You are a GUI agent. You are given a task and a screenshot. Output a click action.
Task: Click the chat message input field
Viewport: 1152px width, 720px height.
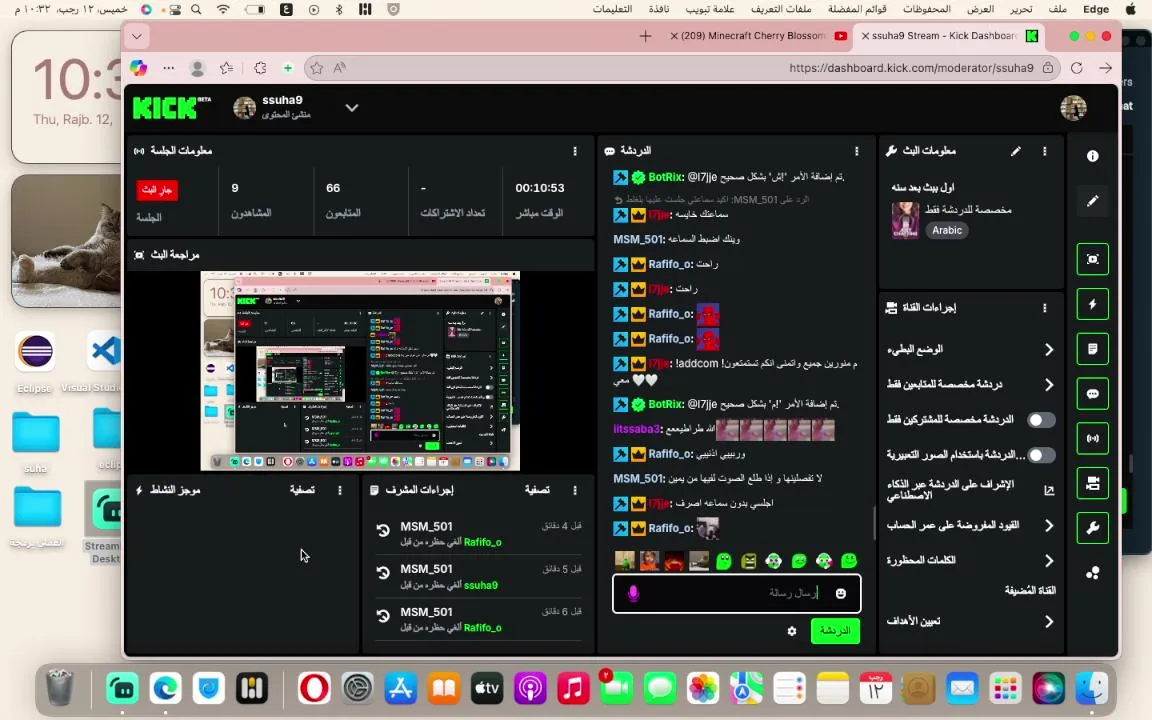click(x=736, y=594)
